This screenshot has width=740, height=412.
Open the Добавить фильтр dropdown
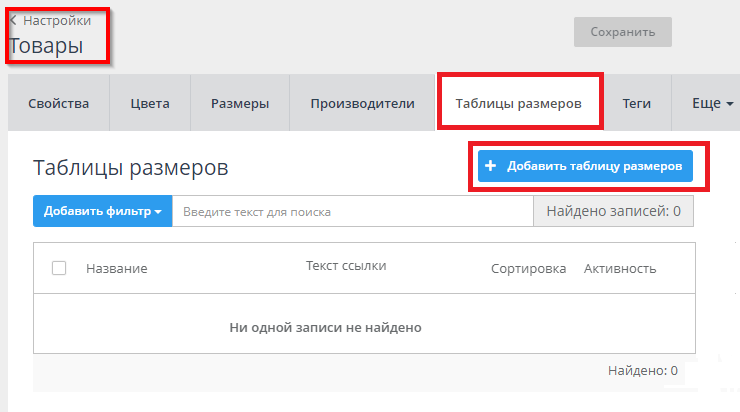(102, 212)
